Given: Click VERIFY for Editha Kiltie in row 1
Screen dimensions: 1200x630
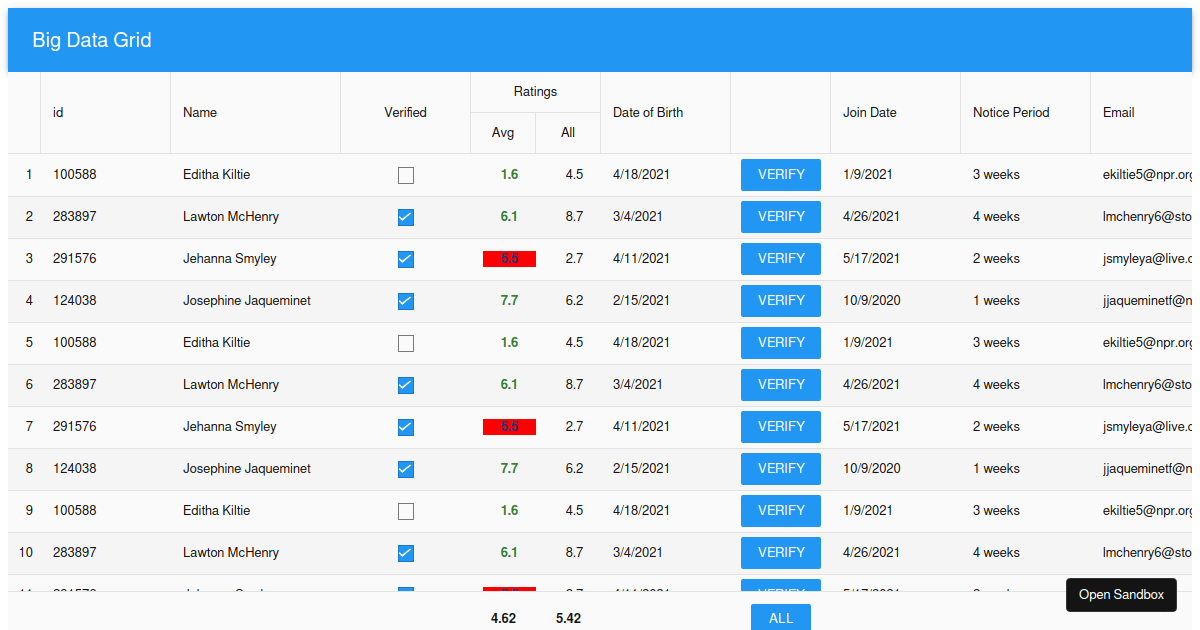Looking at the screenshot, I should [x=780, y=174].
